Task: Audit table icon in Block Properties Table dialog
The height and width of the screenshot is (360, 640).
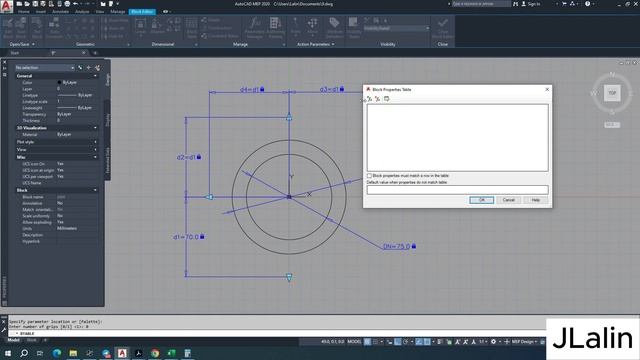Action: pos(386,99)
